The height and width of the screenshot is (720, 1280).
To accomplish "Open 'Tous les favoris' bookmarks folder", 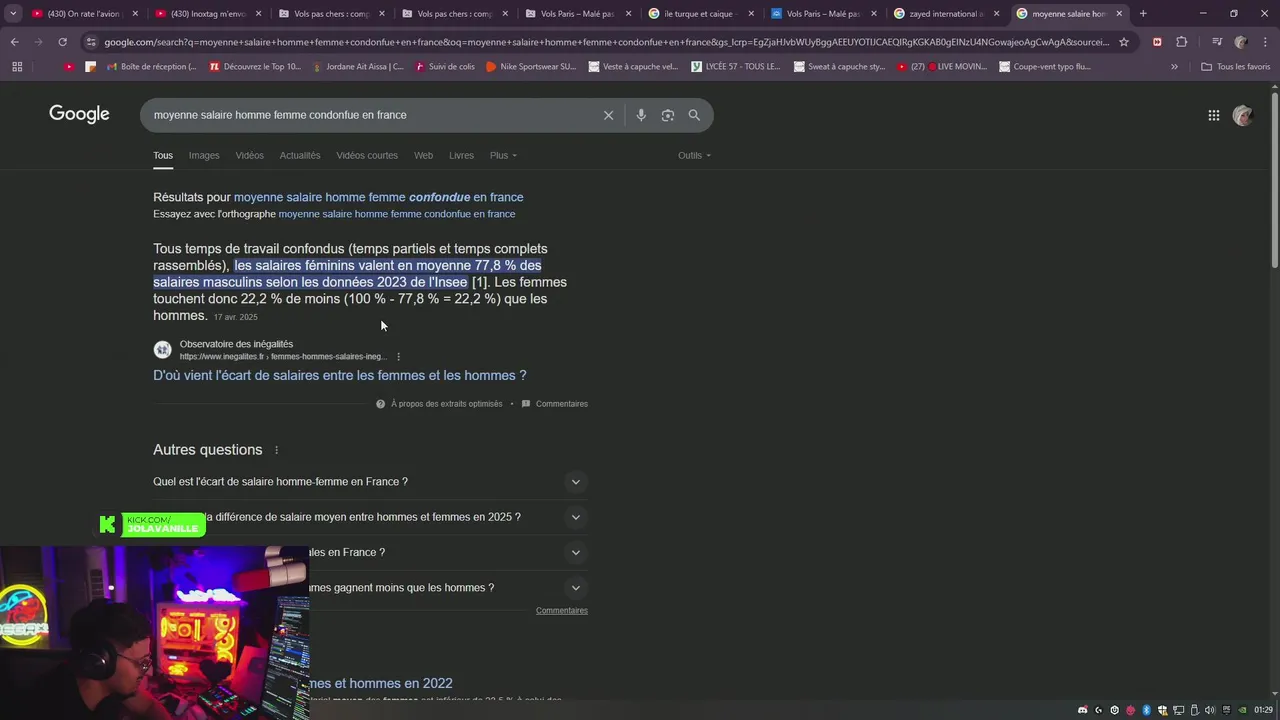I will [1236, 66].
